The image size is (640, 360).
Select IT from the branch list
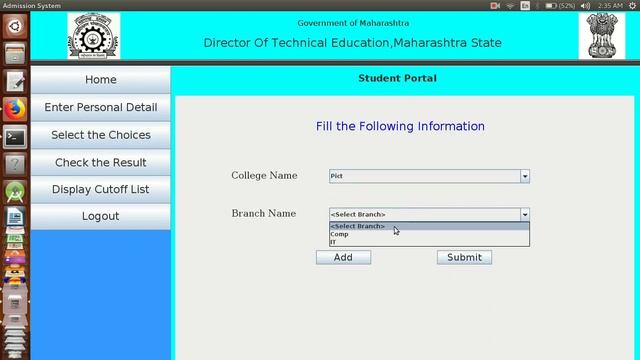[429, 242]
